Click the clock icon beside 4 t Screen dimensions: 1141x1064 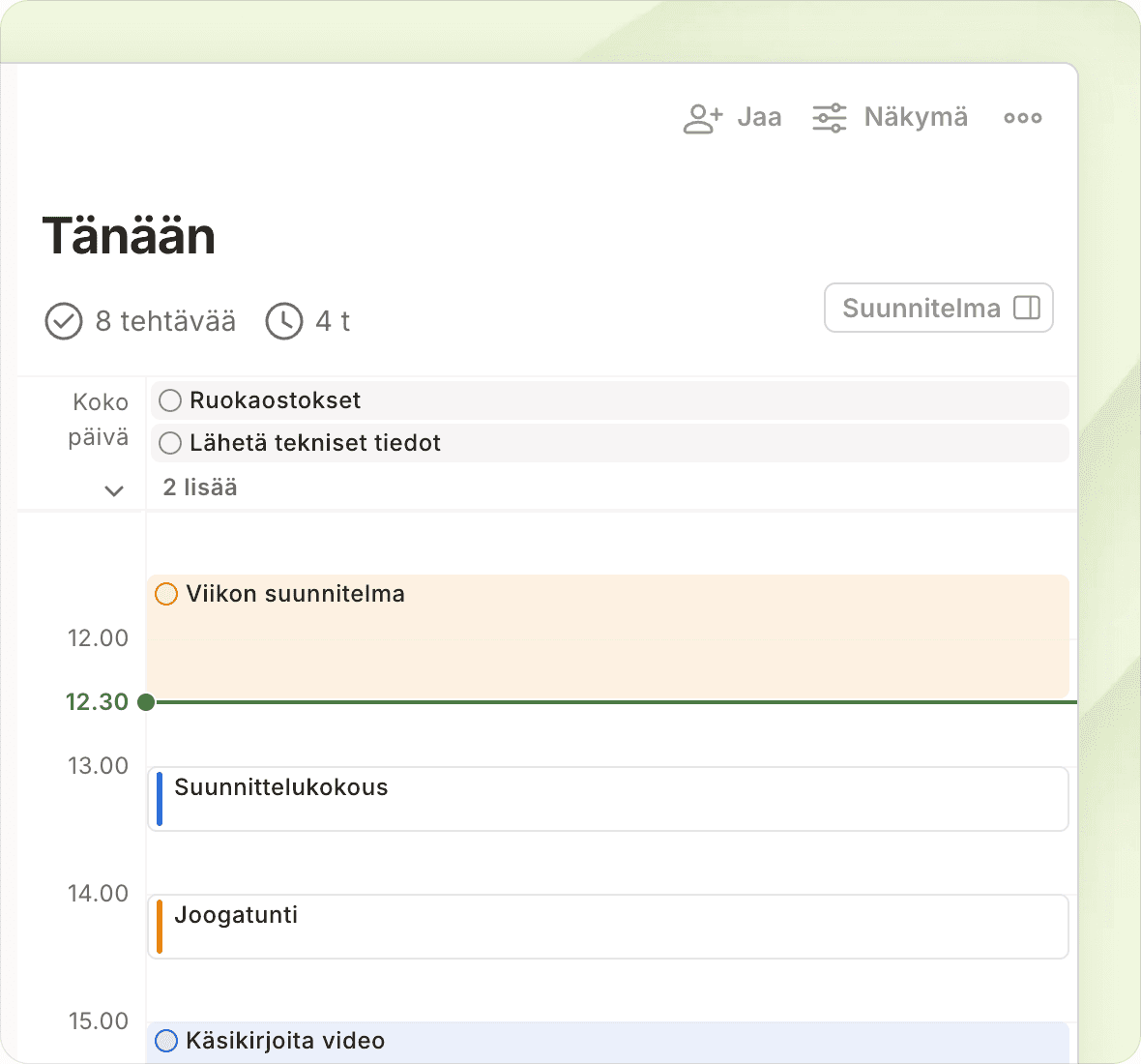pyautogui.click(x=284, y=321)
